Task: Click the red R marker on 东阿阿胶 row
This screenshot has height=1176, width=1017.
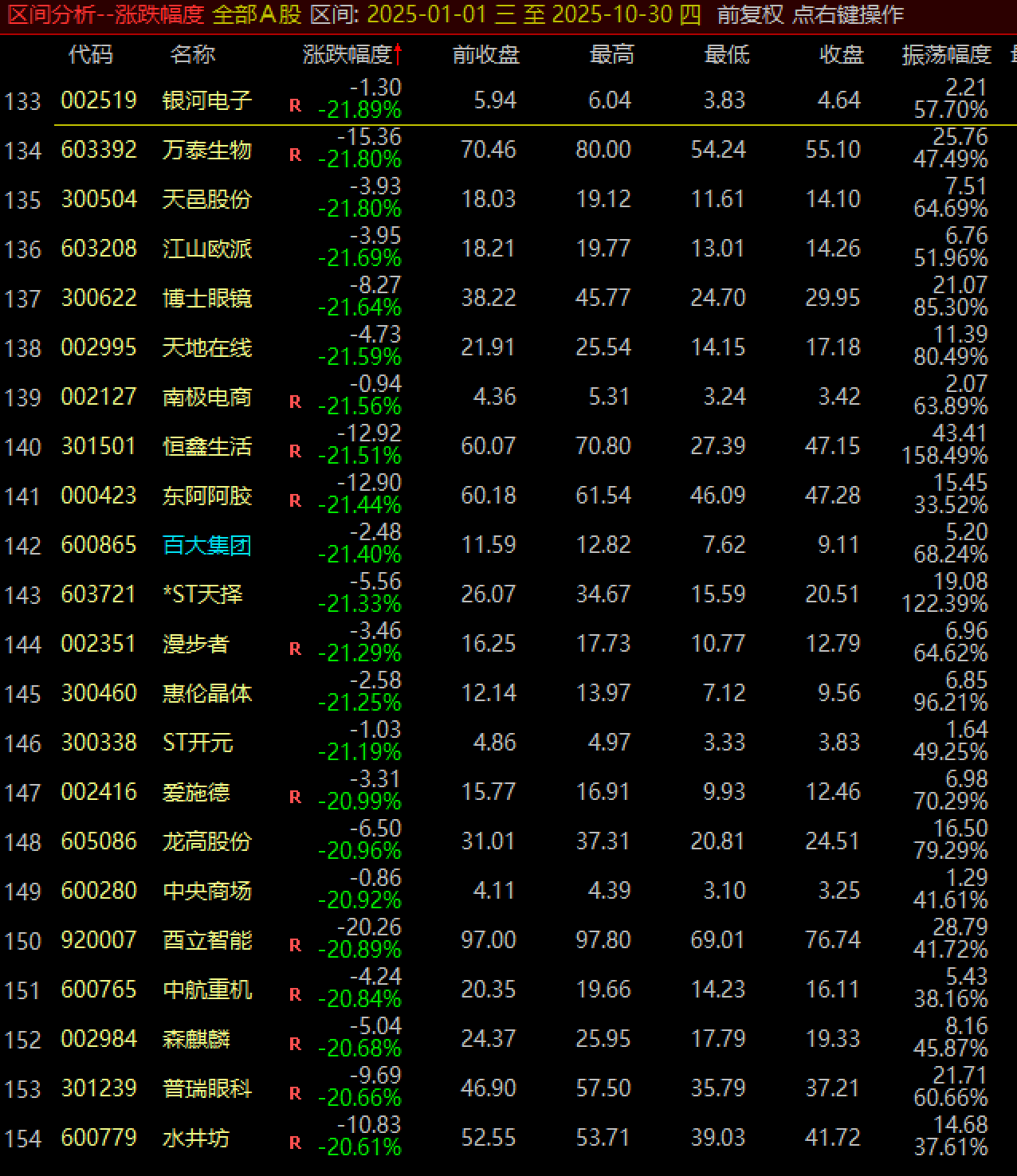Action: click(295, 500)
